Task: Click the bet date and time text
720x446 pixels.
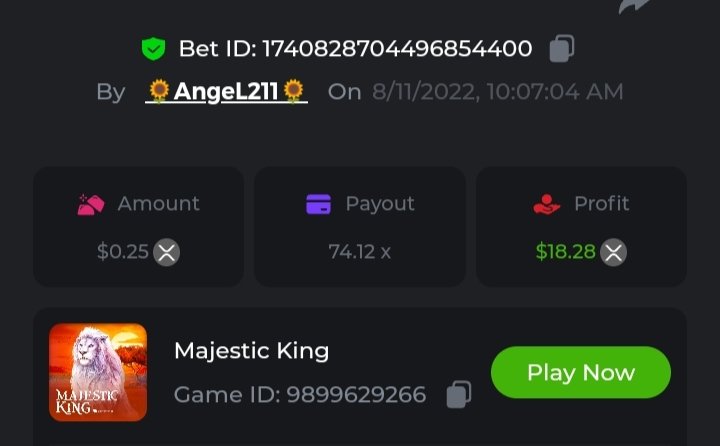Action: (x=498, y=92)
